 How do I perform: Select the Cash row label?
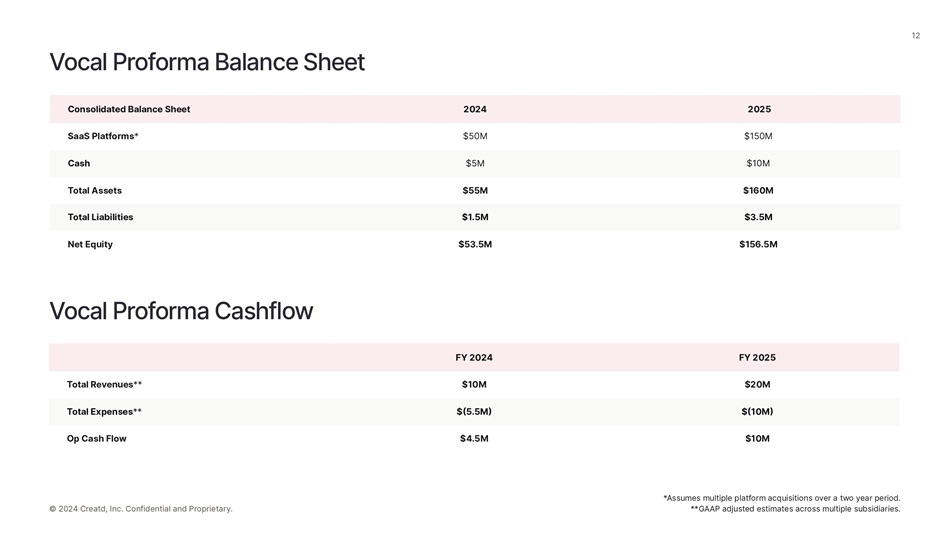[x=79, y=163]
